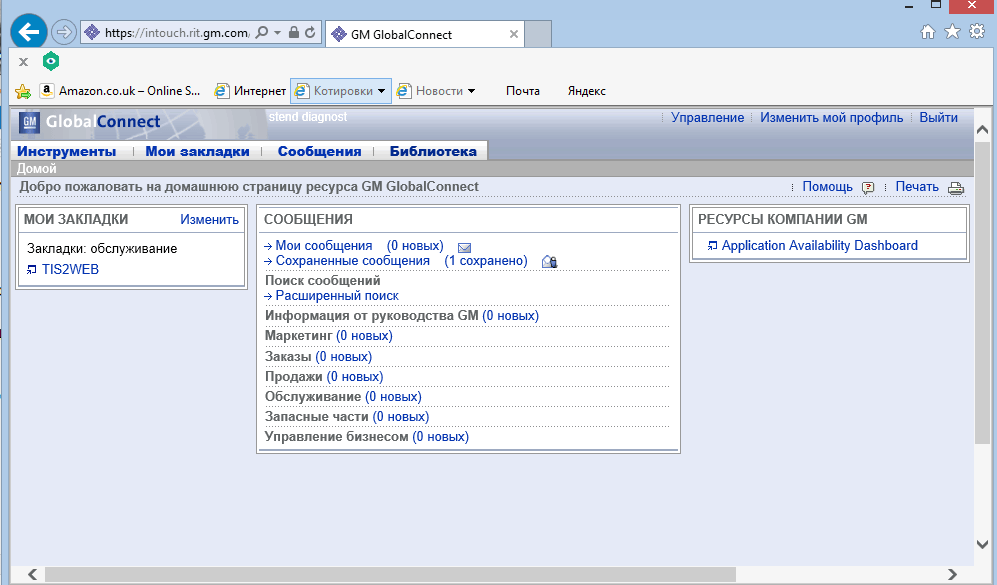
Task: Open Управление link in header
Action: point(708,118)
